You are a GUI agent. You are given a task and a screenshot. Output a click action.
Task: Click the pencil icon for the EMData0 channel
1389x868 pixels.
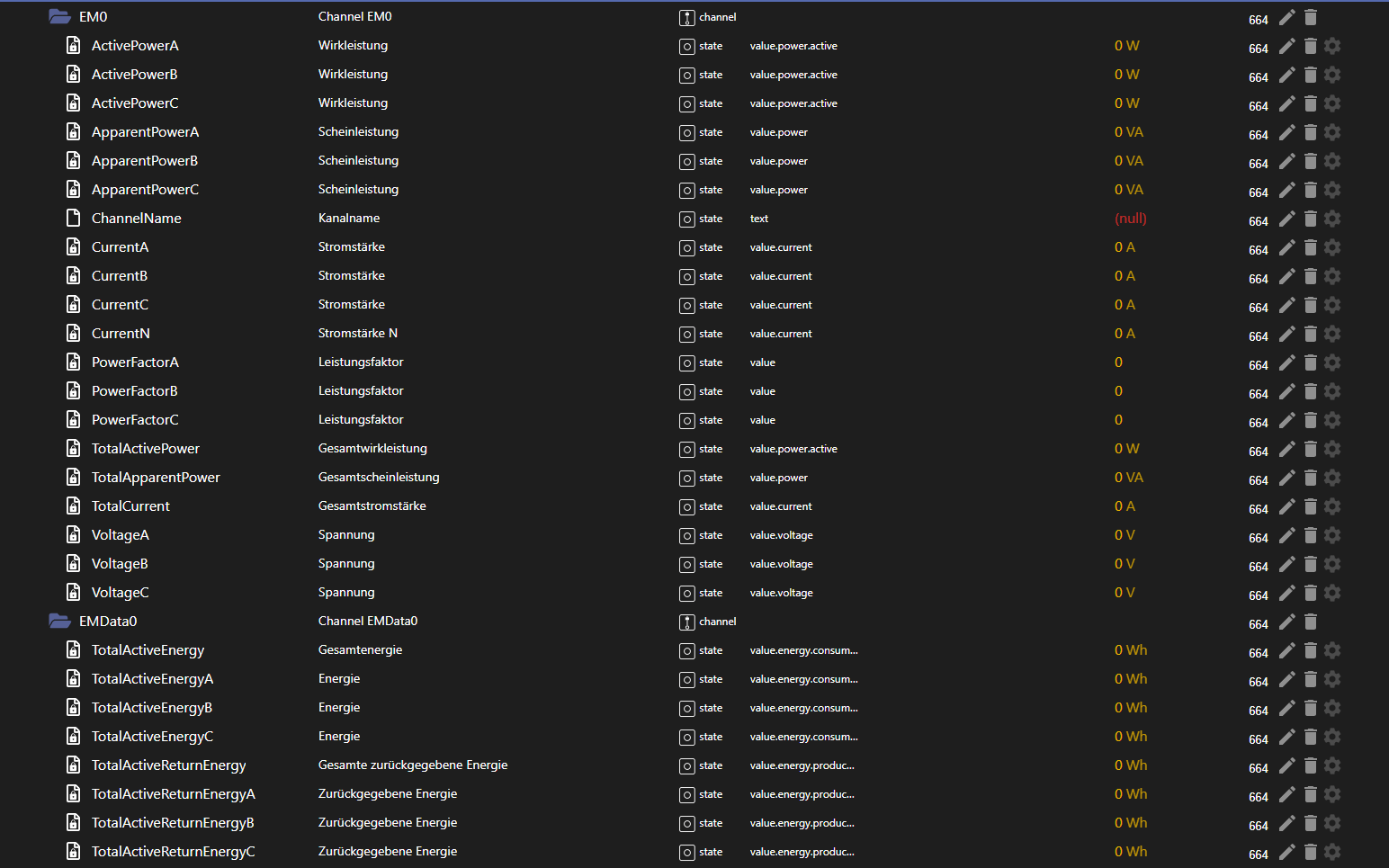(1286, 621)
